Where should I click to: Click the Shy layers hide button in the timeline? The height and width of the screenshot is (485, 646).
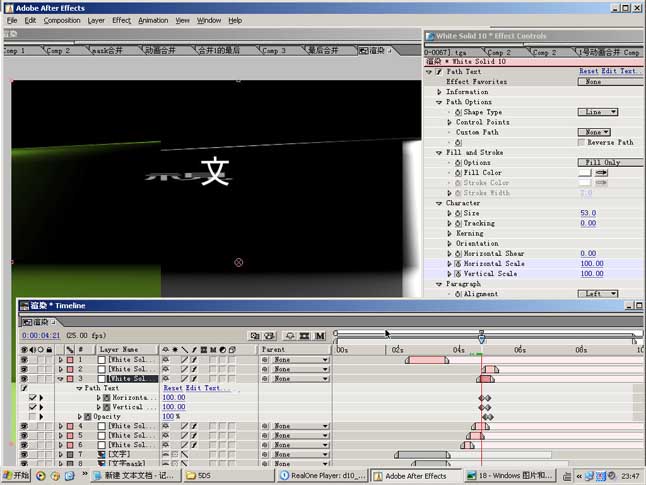pos(290,336)
